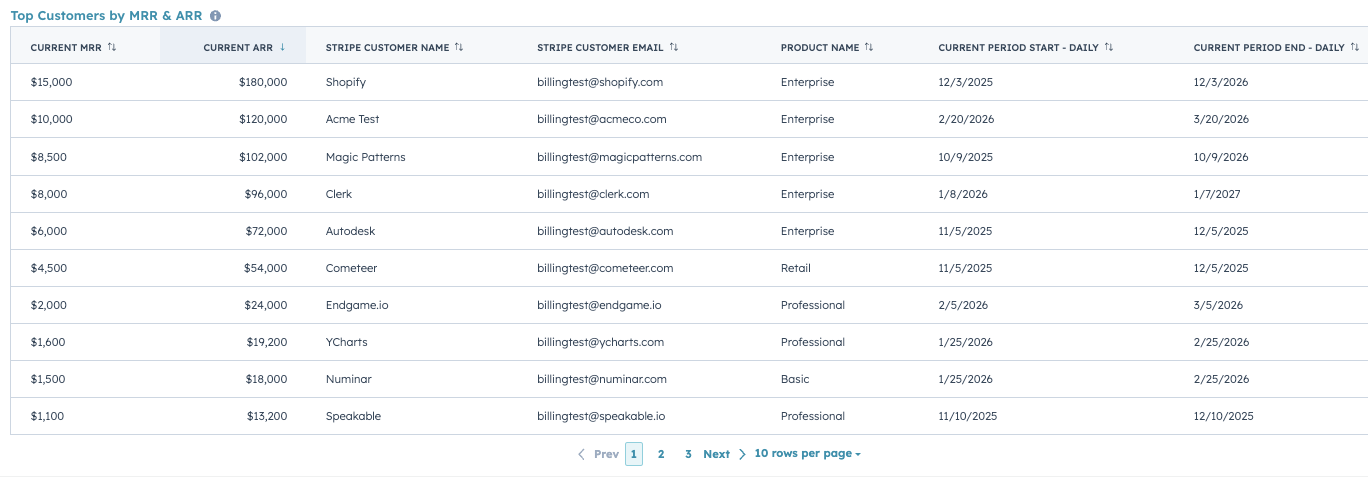Click the Speakable customer name cell
This screenshot has width=1368, height=477.
click(x=353, y=416)
